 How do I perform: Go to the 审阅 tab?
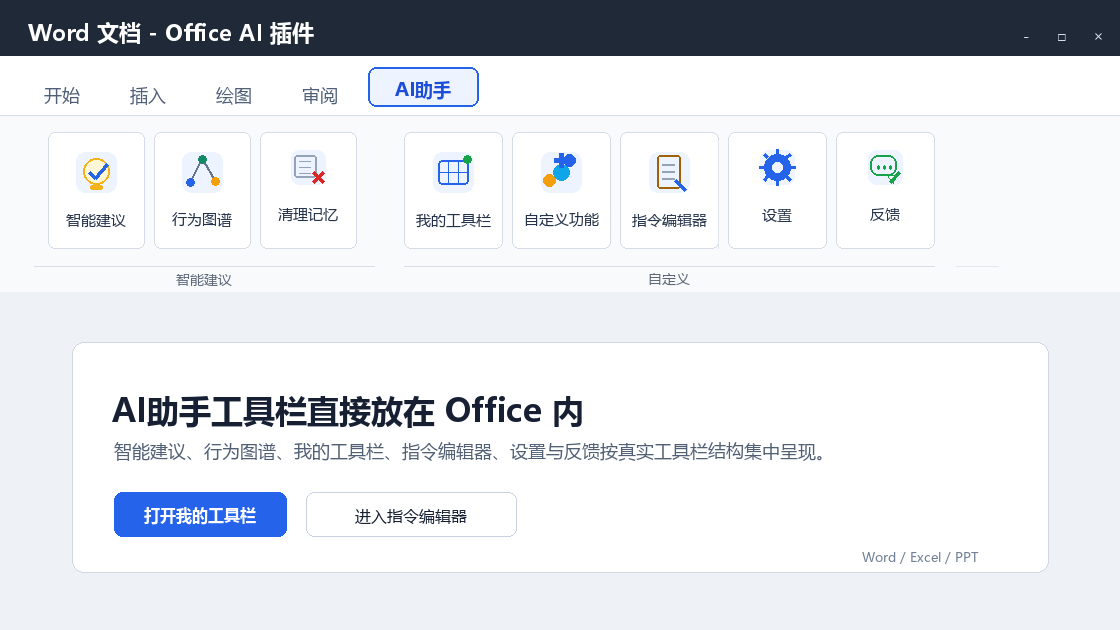click(x=320, y=96)
